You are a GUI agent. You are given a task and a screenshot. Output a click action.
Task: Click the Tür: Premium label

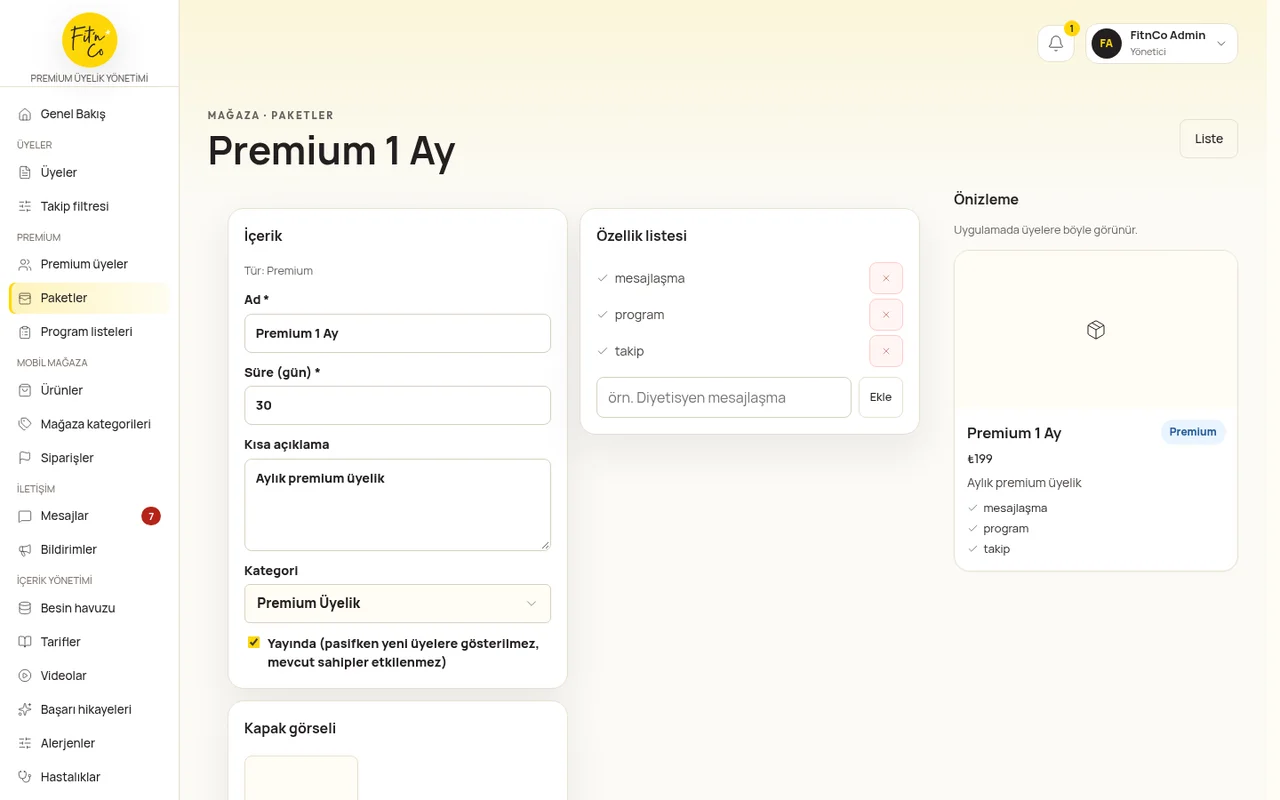(x=279, y=270)
